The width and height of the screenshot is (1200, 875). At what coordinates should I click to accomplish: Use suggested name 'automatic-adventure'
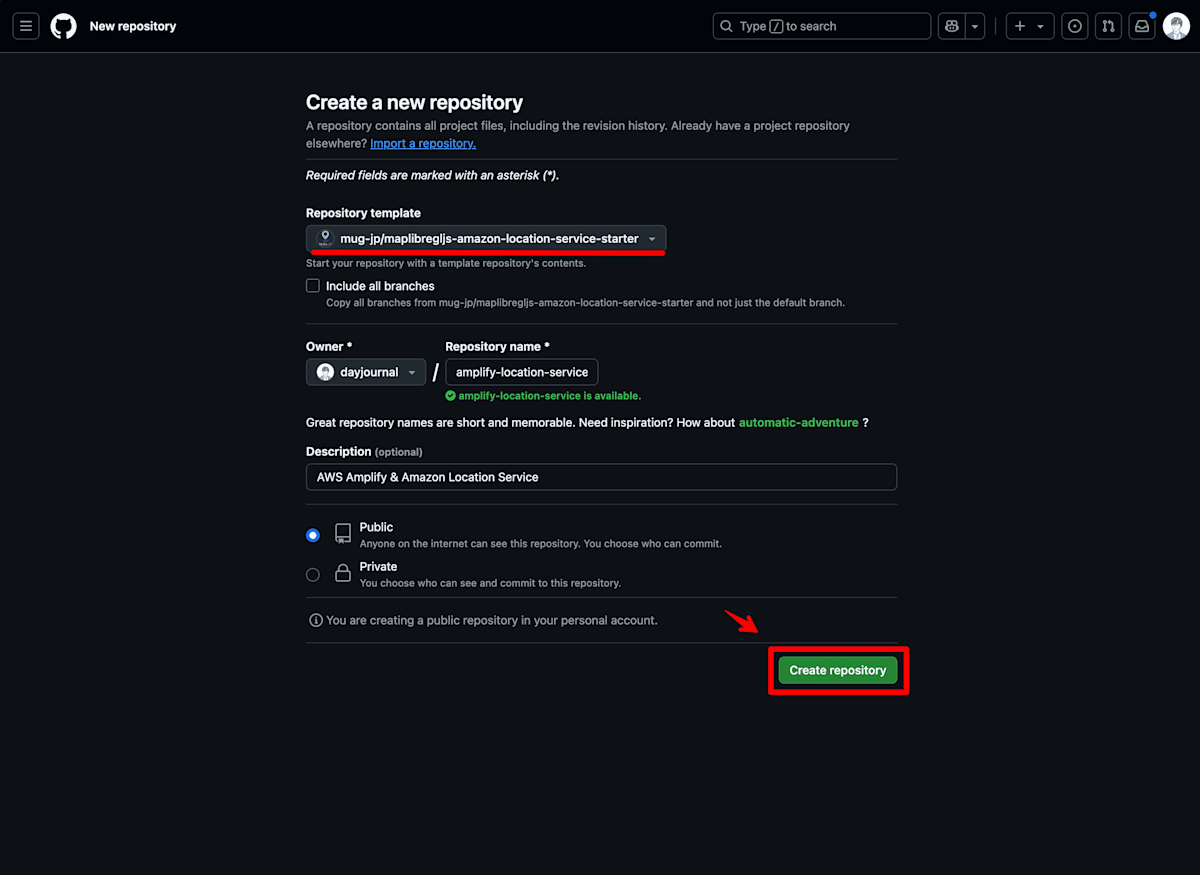tap(798, 423)
